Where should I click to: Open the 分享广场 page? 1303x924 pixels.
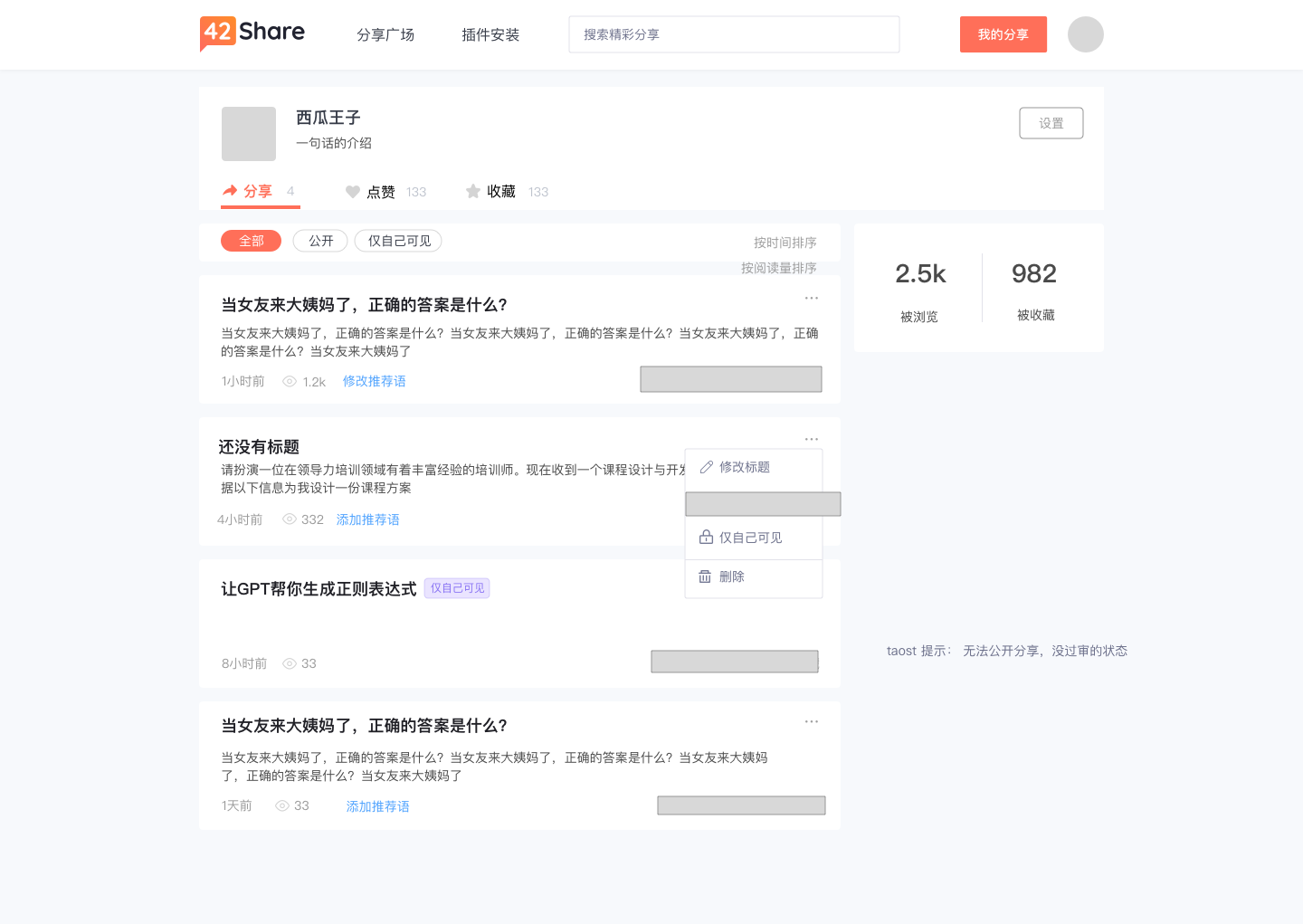(385, 34)
